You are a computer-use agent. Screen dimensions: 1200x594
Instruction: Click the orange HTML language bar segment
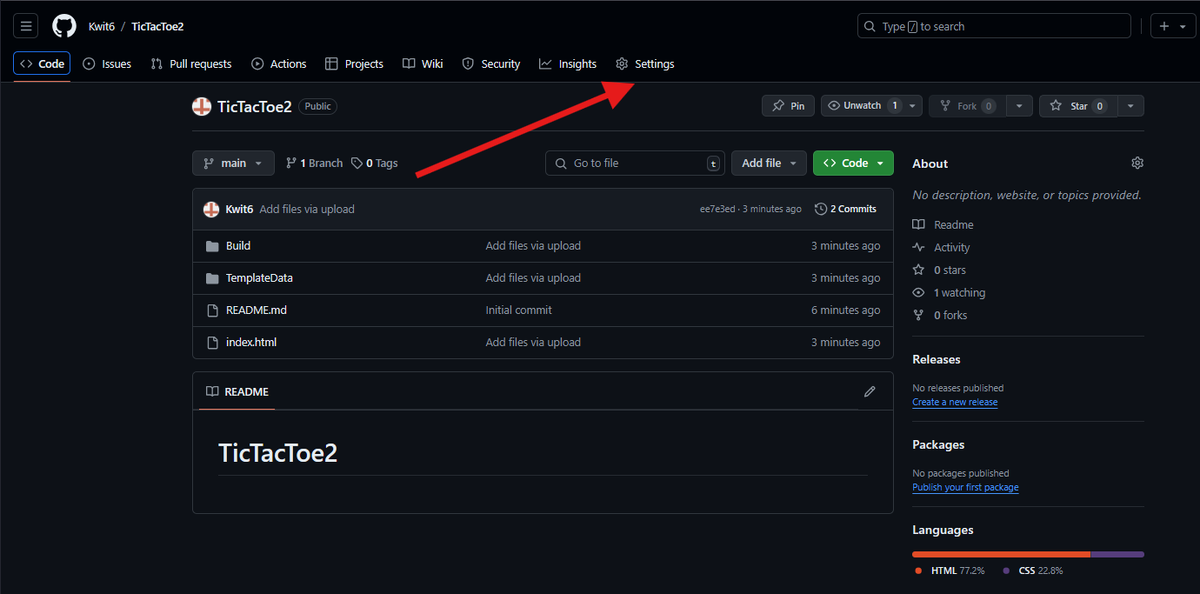pyautogui.click(x=1001, y=554)
